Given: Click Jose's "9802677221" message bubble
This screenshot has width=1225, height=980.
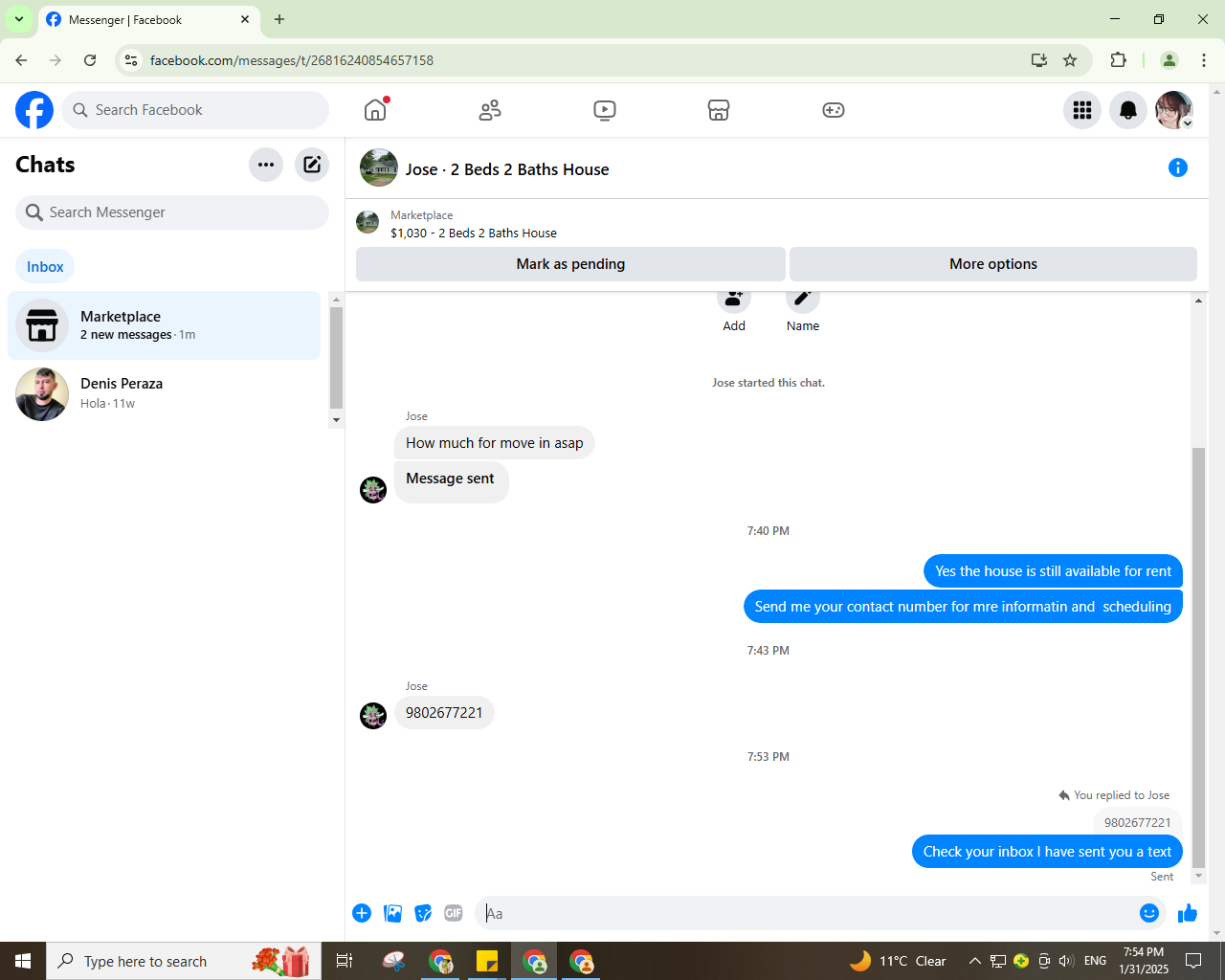Looking at the screenshot, I should pyautogui.click(x=444, y=713).
